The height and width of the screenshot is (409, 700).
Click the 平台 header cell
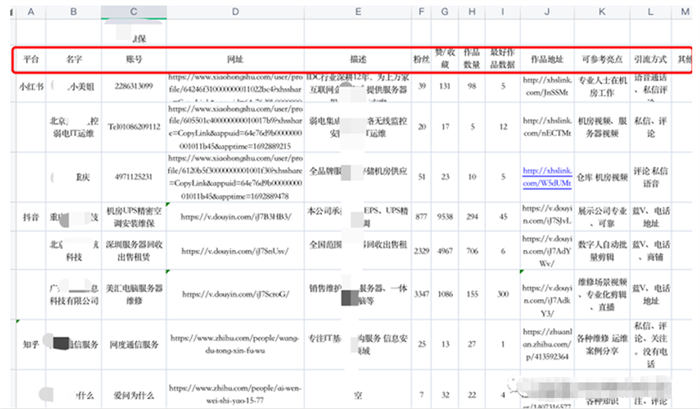point(31,59)
